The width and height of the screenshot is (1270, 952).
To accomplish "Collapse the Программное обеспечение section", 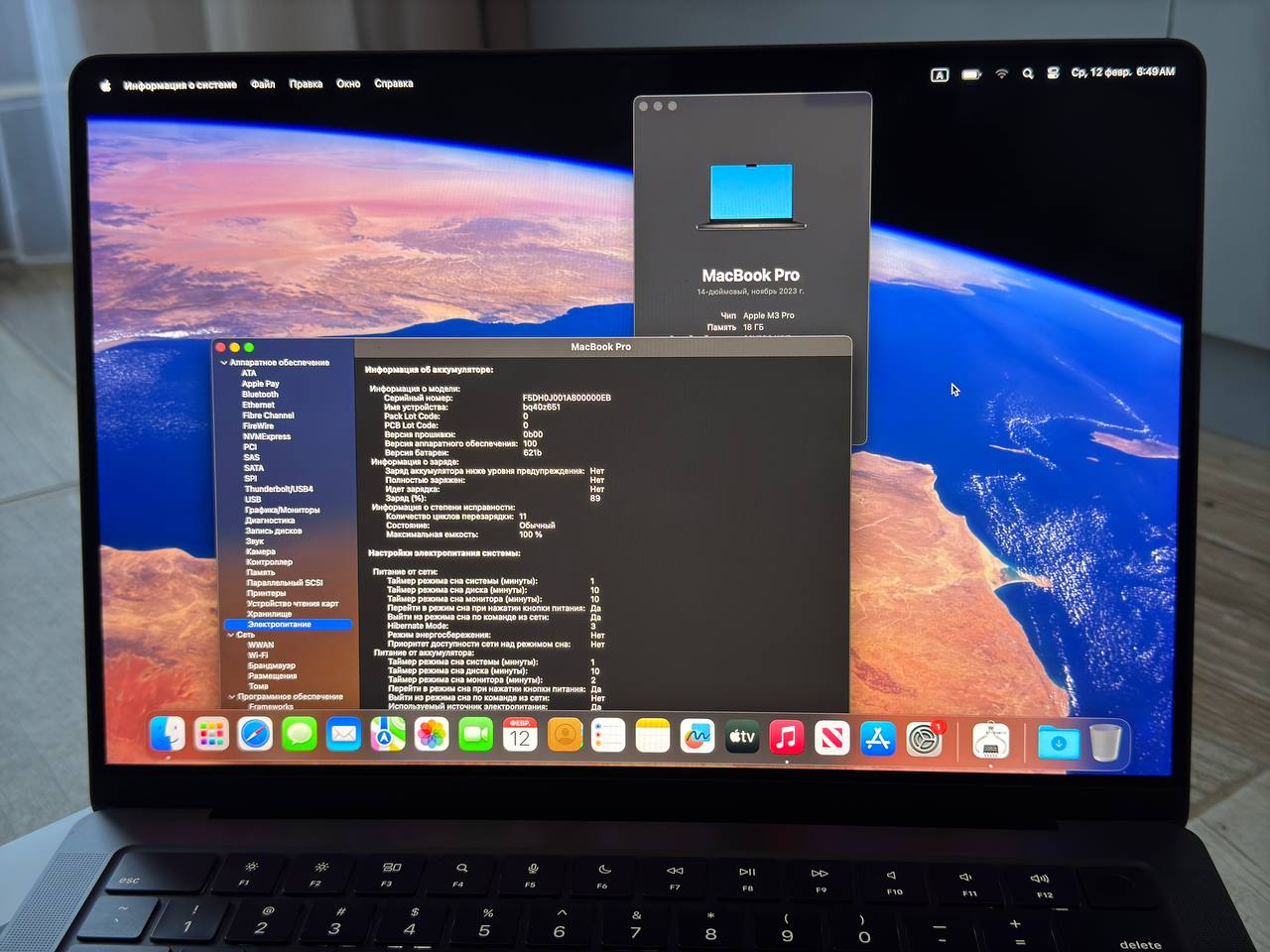I will pyautogui.click(x=231, y=697).
